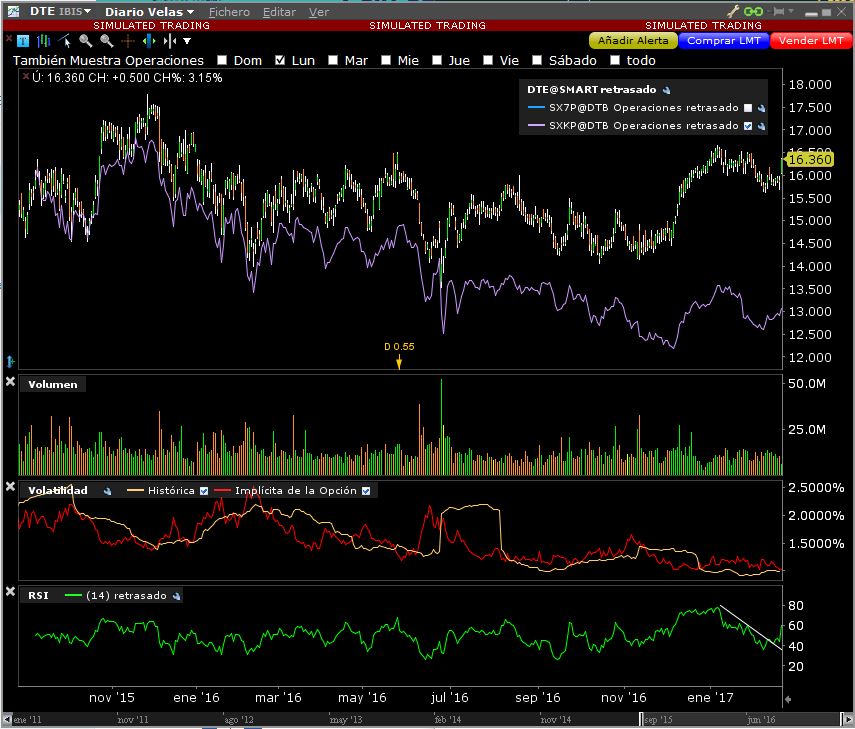Image resolution: width=855 pixels, height=729 pixels.
Task: Open chart configuration wrench icon
Action: point(733,11)
